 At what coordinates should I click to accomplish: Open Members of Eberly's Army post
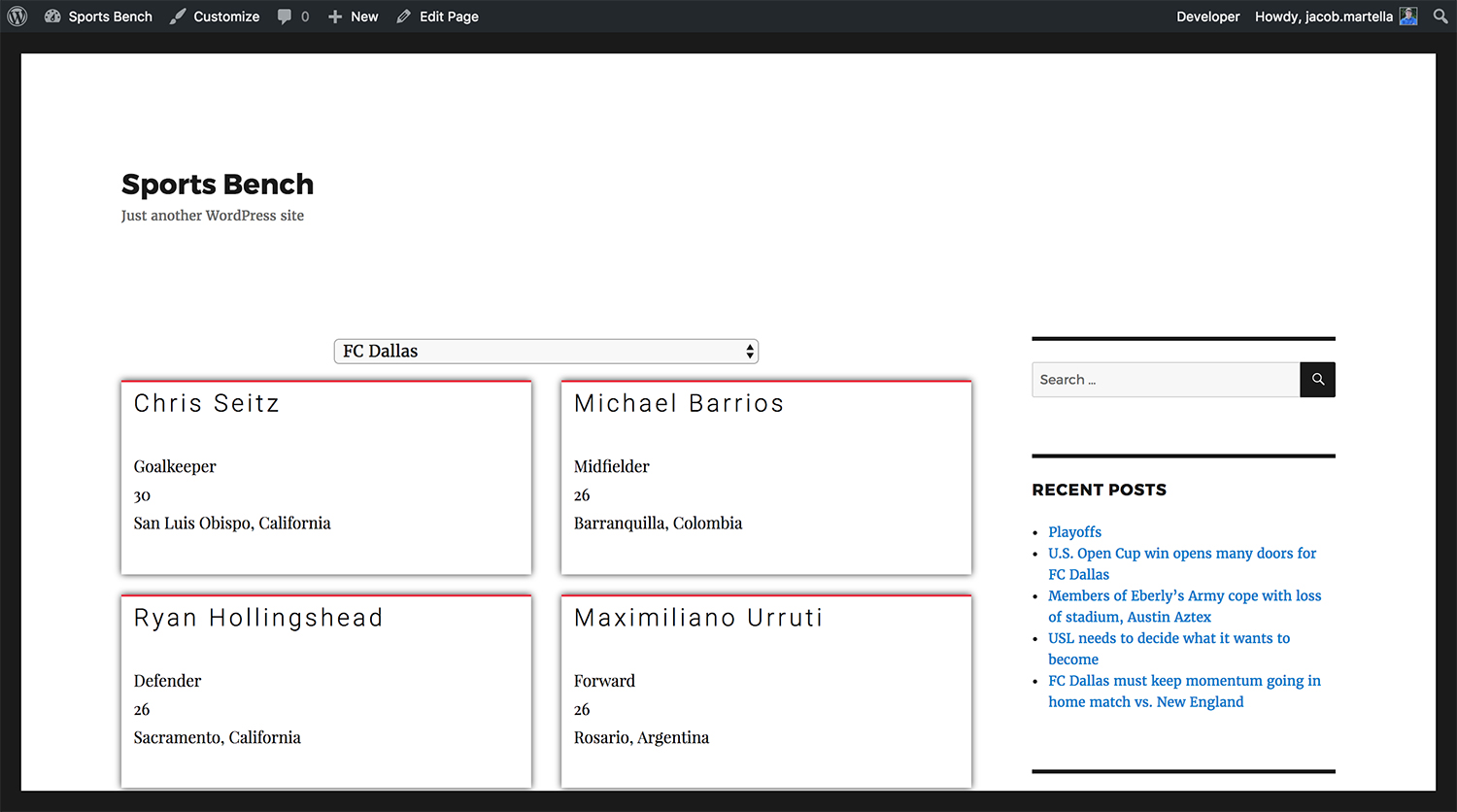click(1184, 596)
